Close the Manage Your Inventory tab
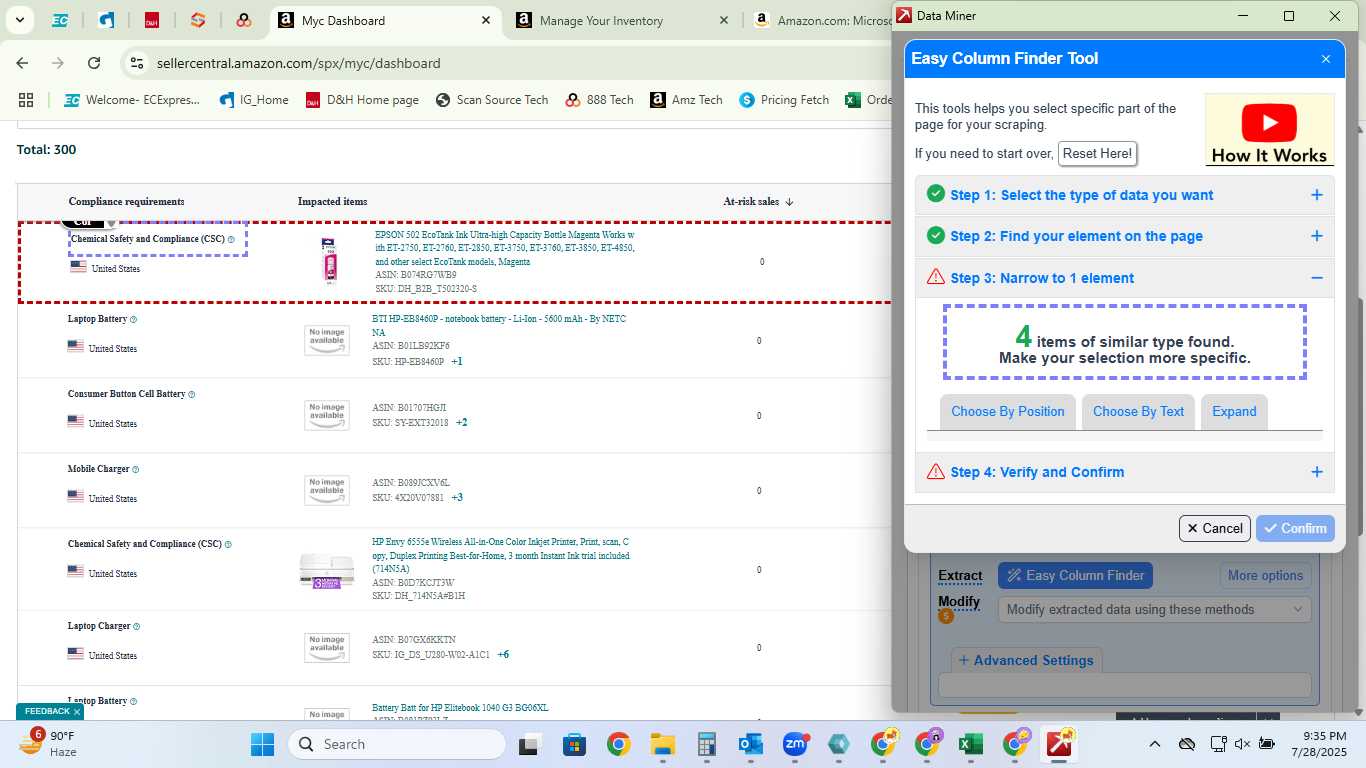 (x=724, y=20)
